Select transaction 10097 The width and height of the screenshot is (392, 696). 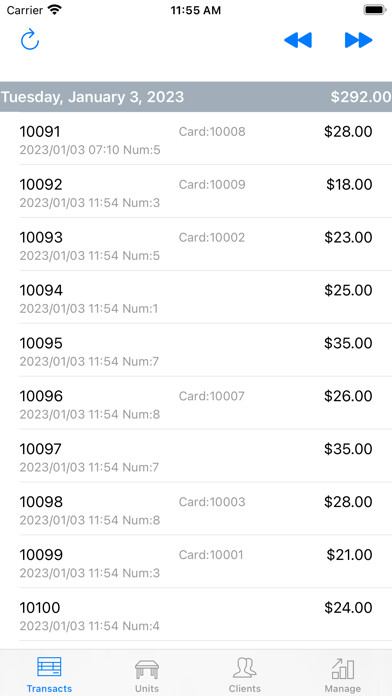pyautogui.click(x=196, y=455)
